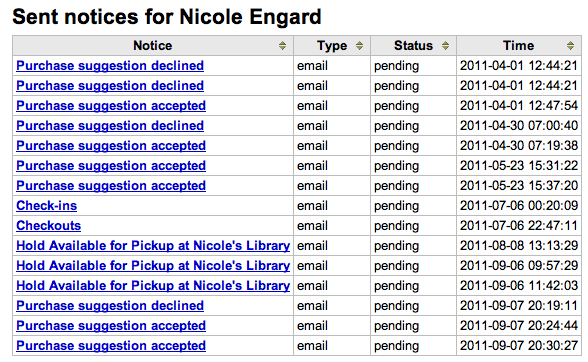Open Hold Available notice from 2011-08-08
Screen dimensions: 588x362
153,246
